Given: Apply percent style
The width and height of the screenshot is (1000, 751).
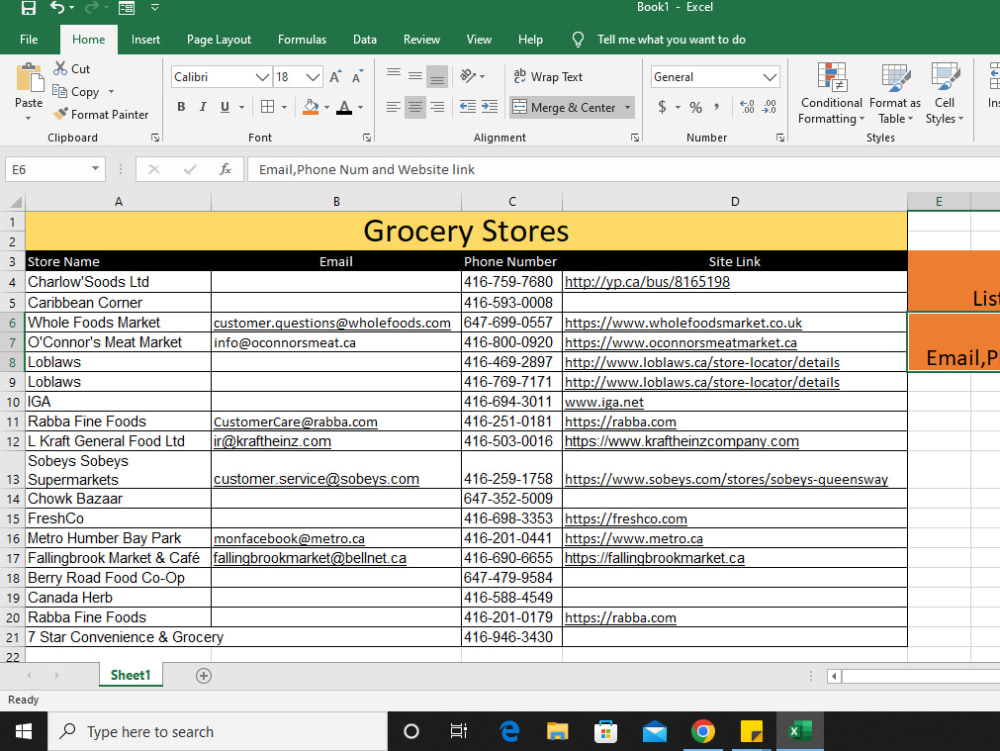Looking at the screenshot, I should click(x=696, y=107).
